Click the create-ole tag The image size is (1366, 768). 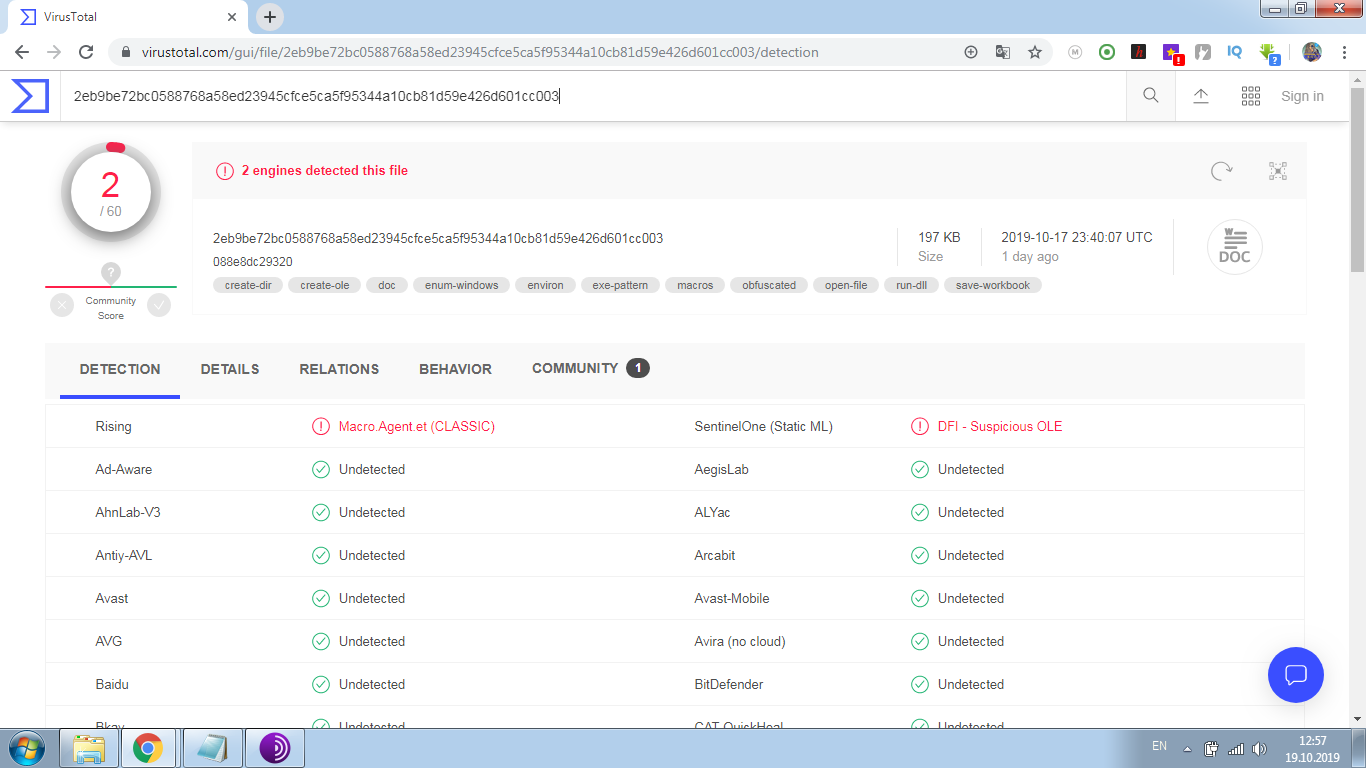[325, 285]
